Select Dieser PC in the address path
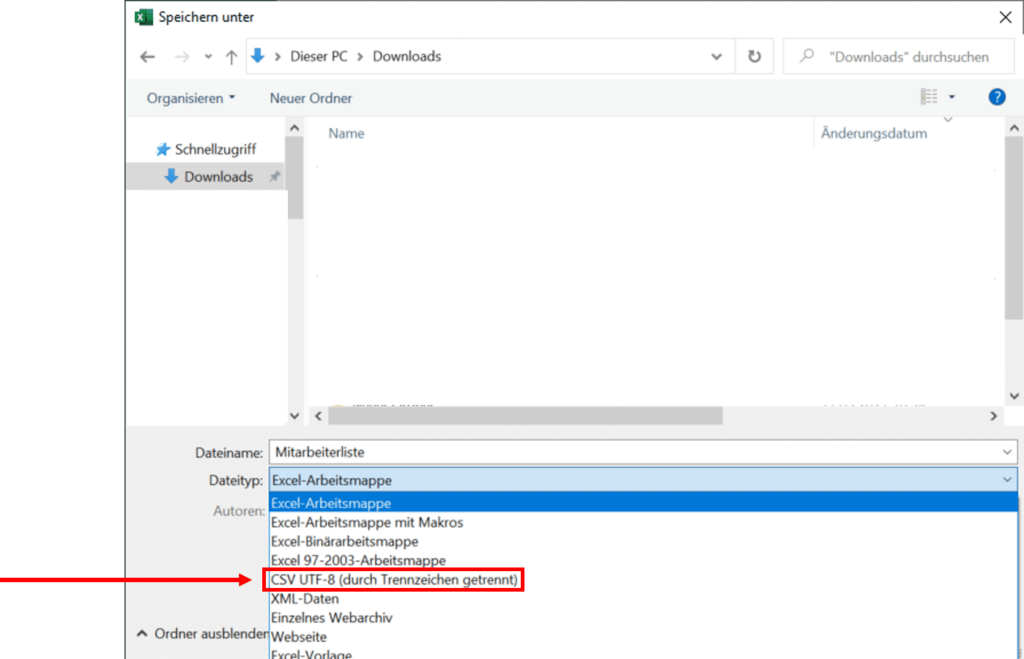Screen dimensions: 1024x659 tap(319, 56)
